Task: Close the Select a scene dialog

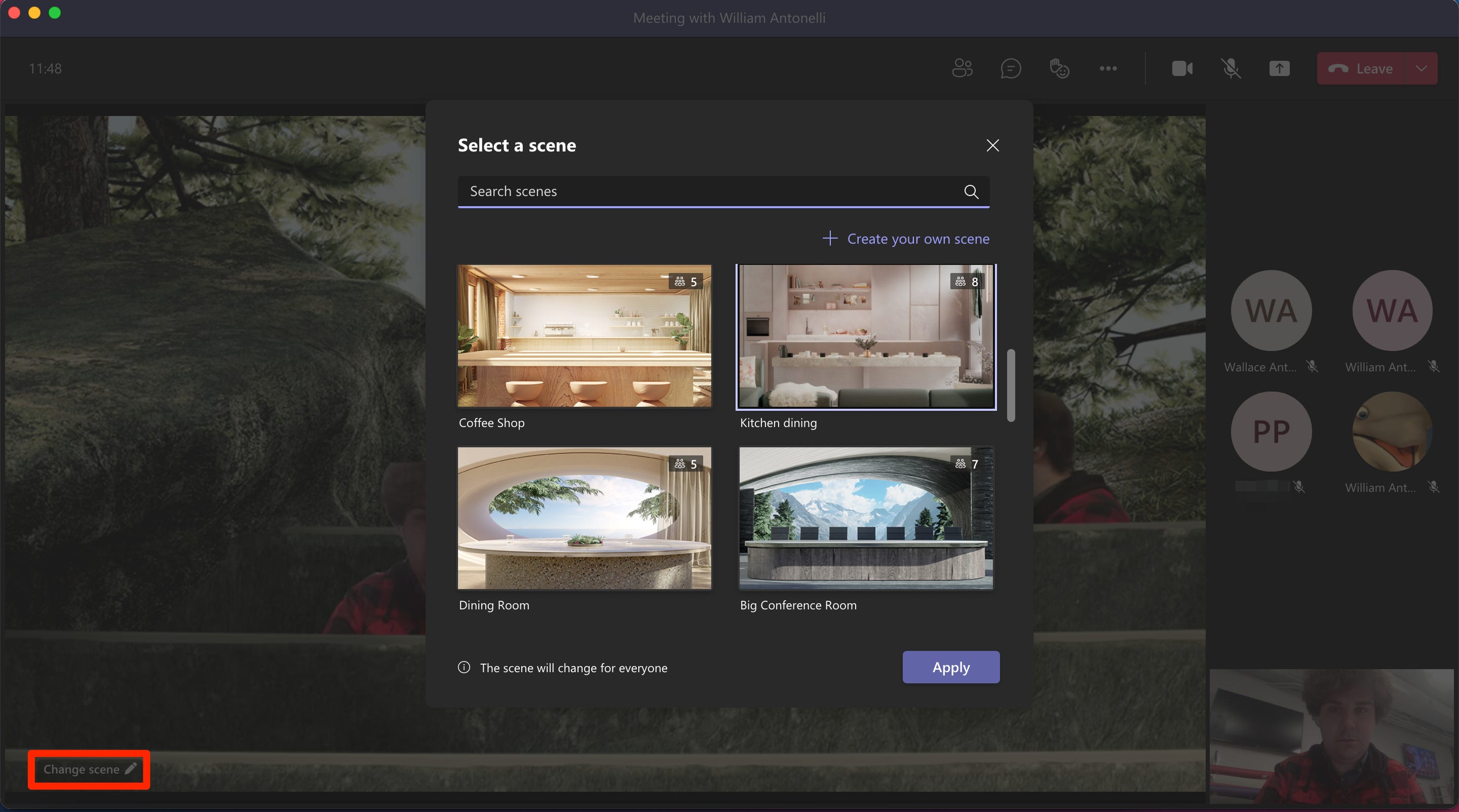Action: tap(992, 145)
